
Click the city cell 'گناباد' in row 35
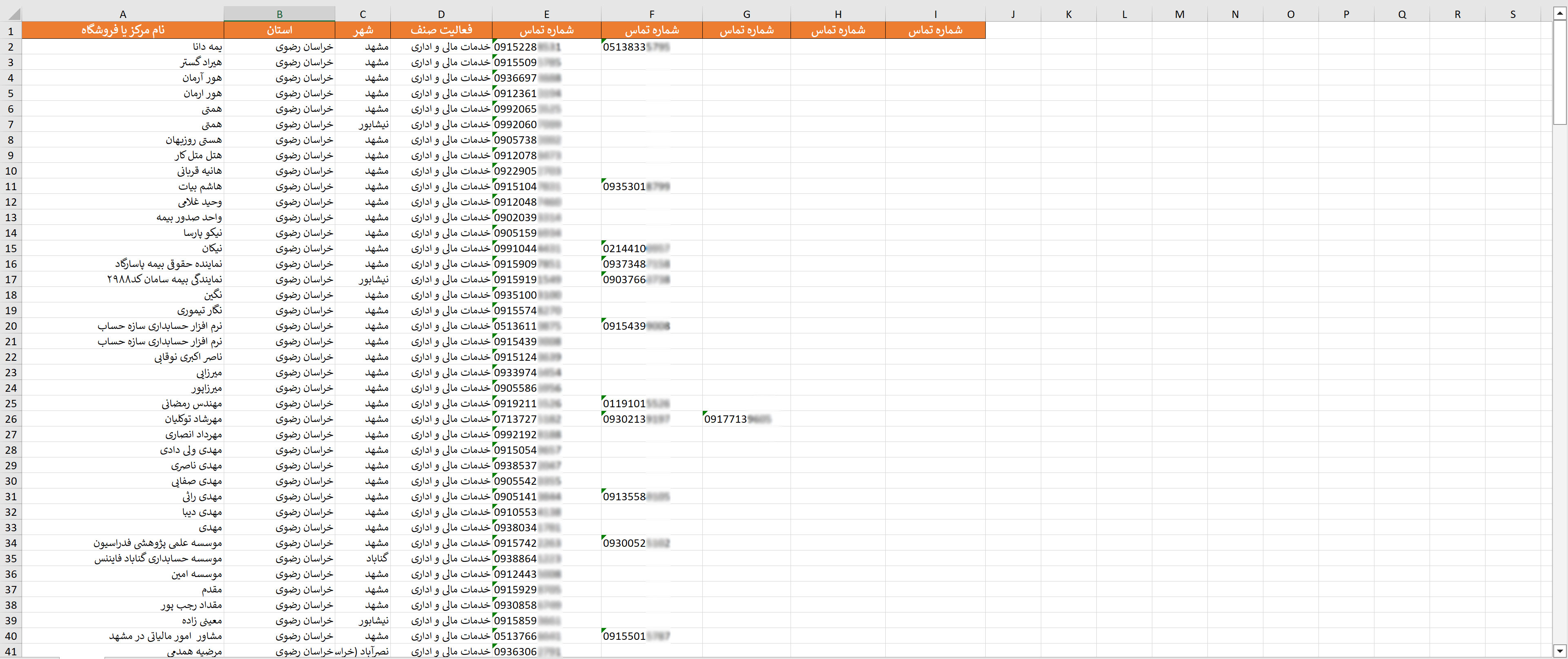[363, 559]
